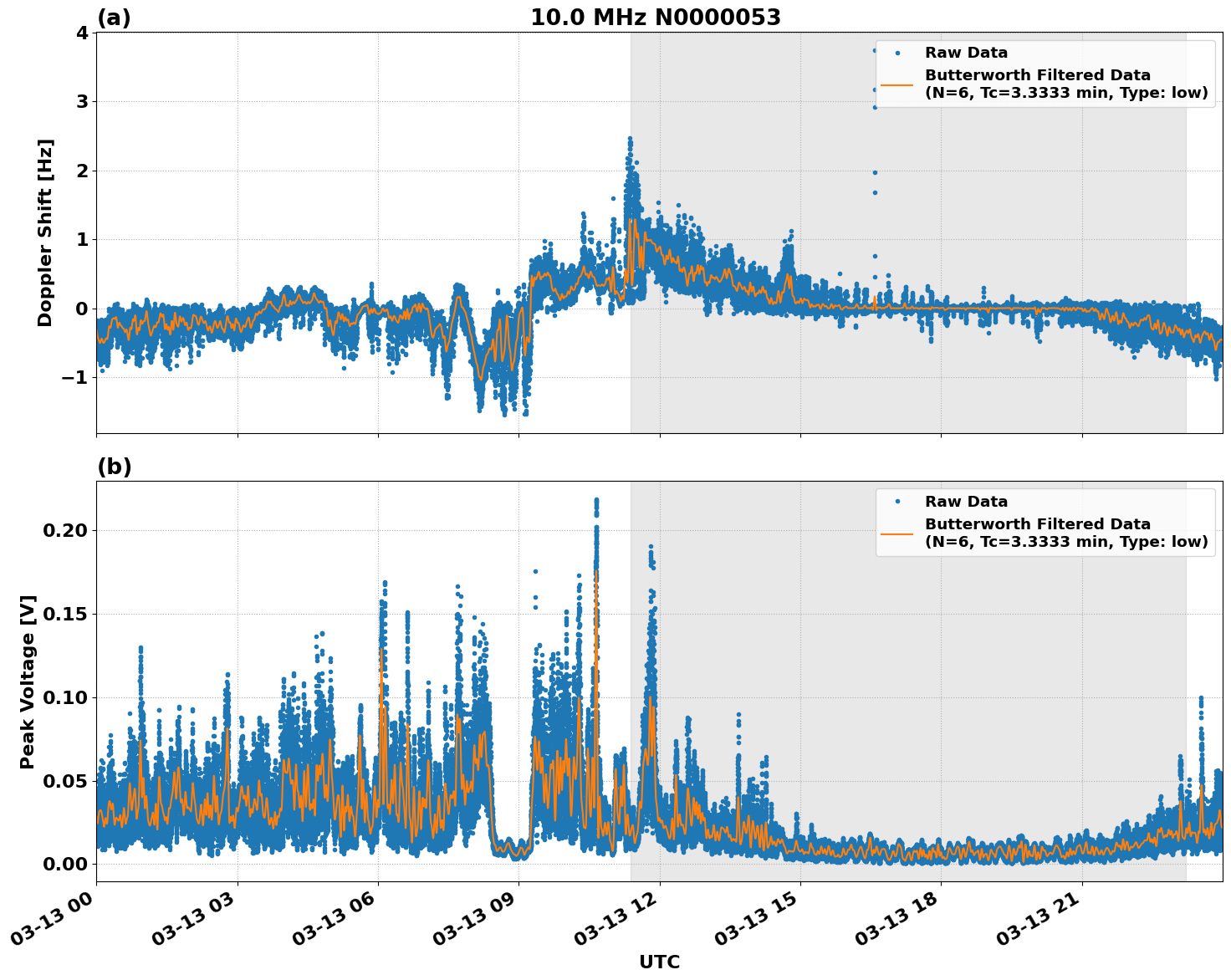1231x980 pixels.
Task: Click the '4' tick on Doppler Shift axis
Action: [x=82, y=33]
